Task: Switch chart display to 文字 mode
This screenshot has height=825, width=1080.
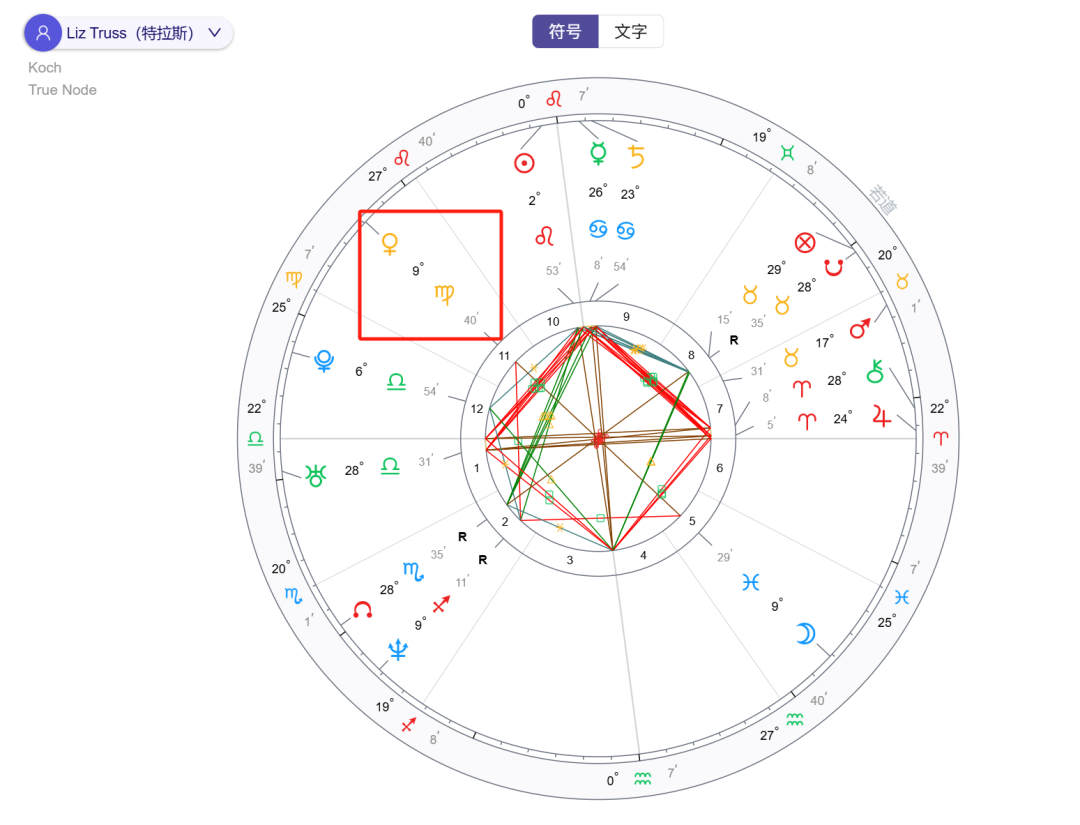Action: click(630, 31)
